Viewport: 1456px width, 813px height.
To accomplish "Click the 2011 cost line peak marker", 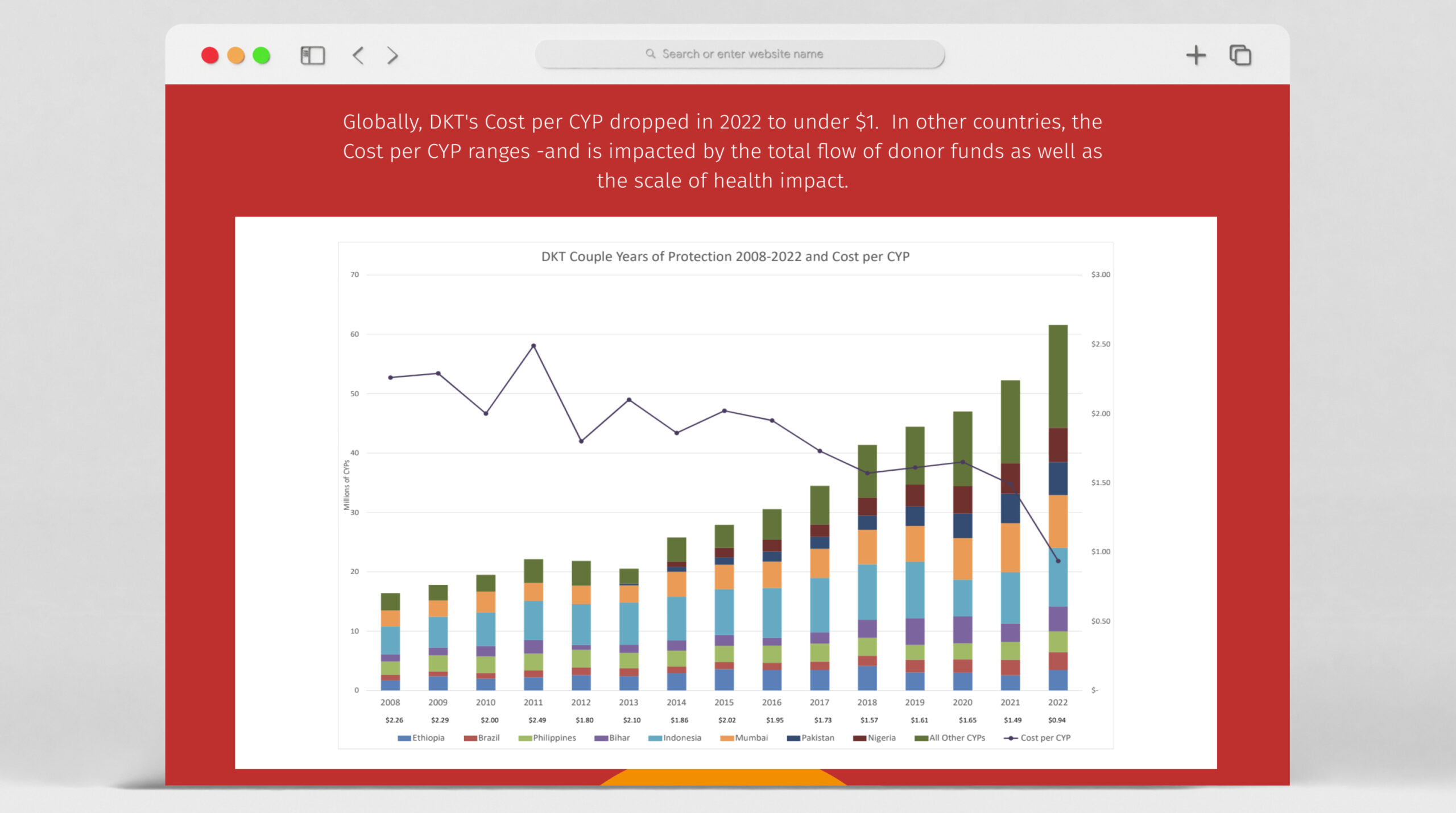I will coord(533,346).
